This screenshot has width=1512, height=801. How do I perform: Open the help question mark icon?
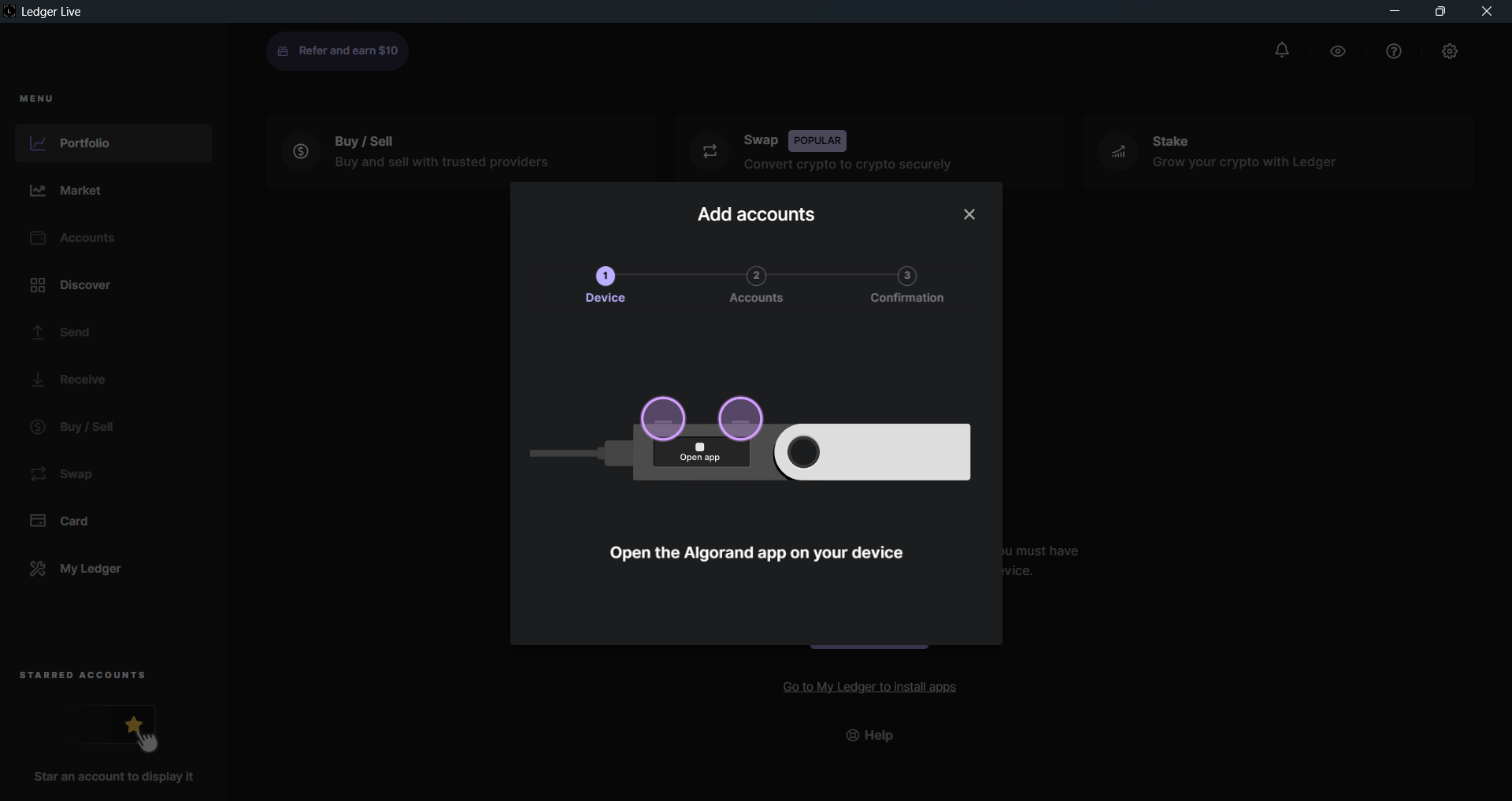coord(1394,50)
